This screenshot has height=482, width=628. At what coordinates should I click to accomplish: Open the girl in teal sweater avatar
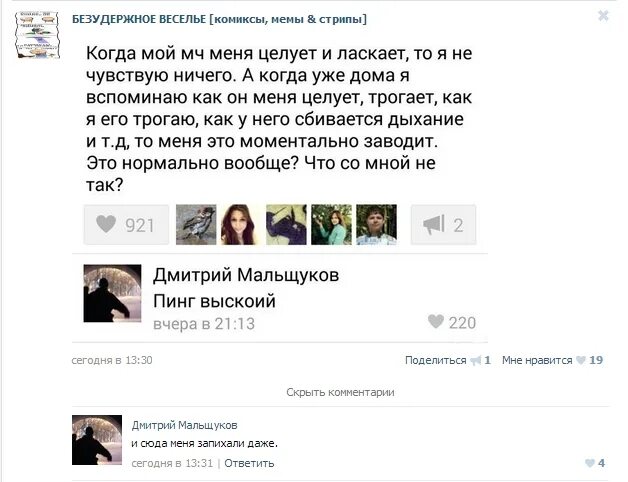coord(331,225)
